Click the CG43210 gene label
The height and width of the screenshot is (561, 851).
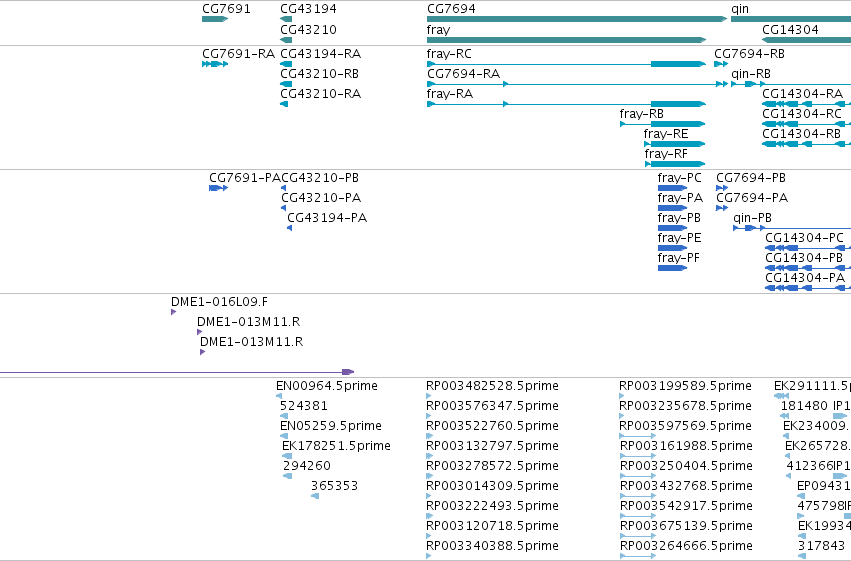tap(308, 30)
